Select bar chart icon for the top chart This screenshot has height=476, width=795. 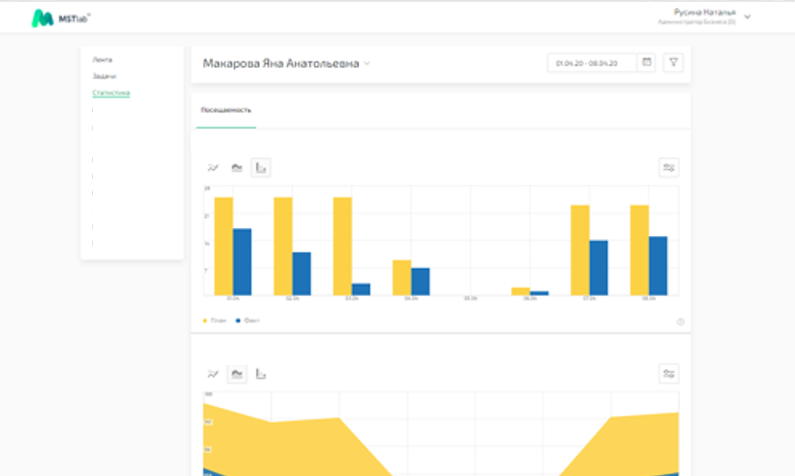pos(261,168)
